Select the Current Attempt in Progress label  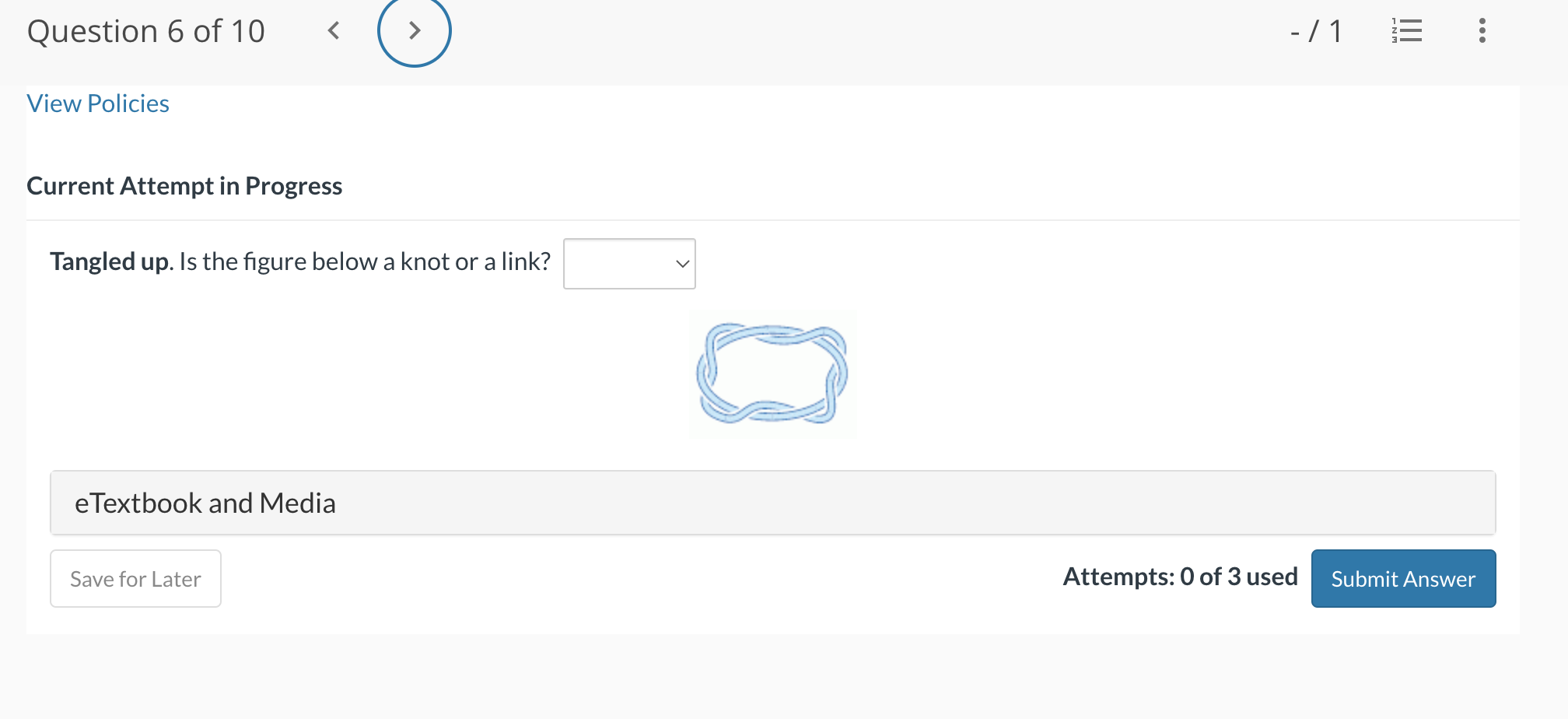184,186
